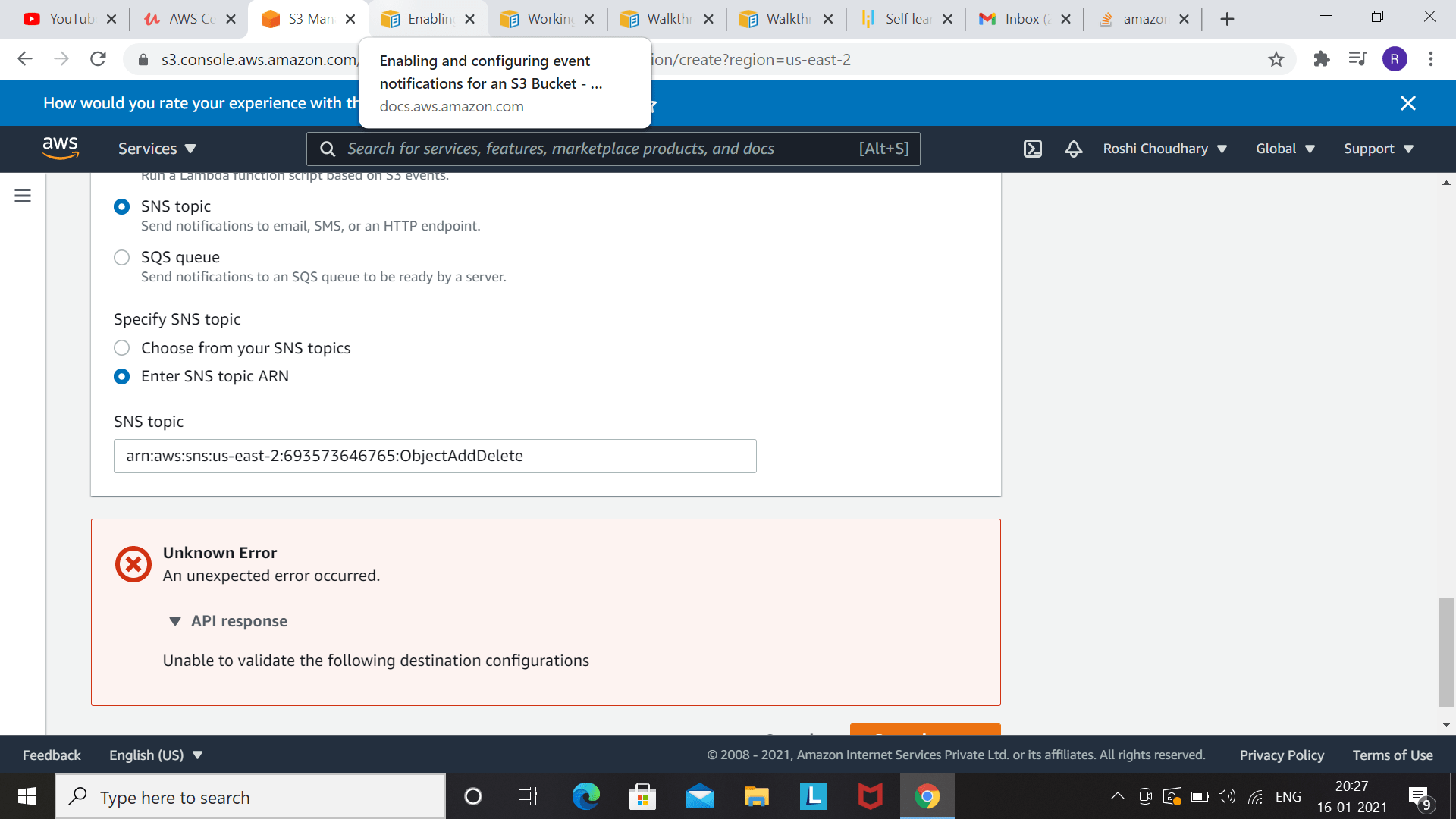Select Choose from your SNS topics
Image resolution: width=1456 pixels, height=819 pixels.
pos(121,348)
